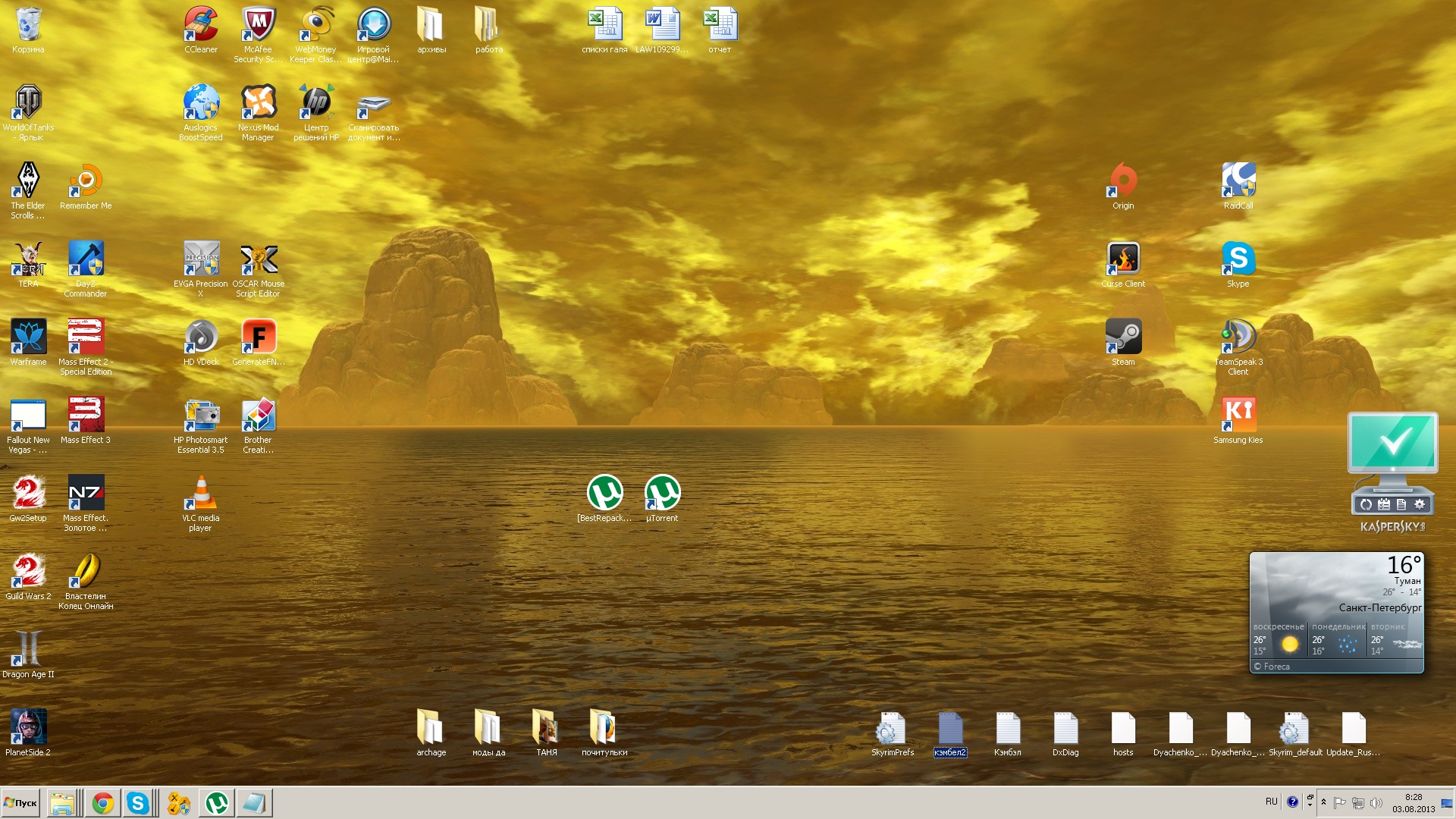Open the CCleaner shortcut icon
The height and width of the screenshot is (819, 1456).
pyautogui.click(x=201, y=25)
